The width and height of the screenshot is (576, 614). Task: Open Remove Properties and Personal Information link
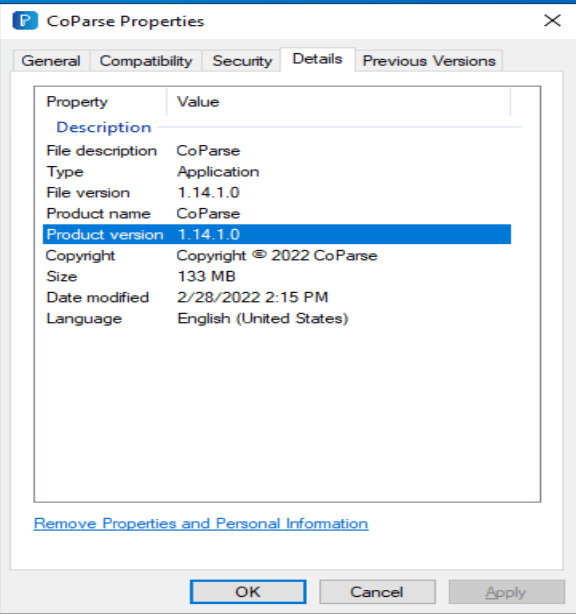coord(201,524)
